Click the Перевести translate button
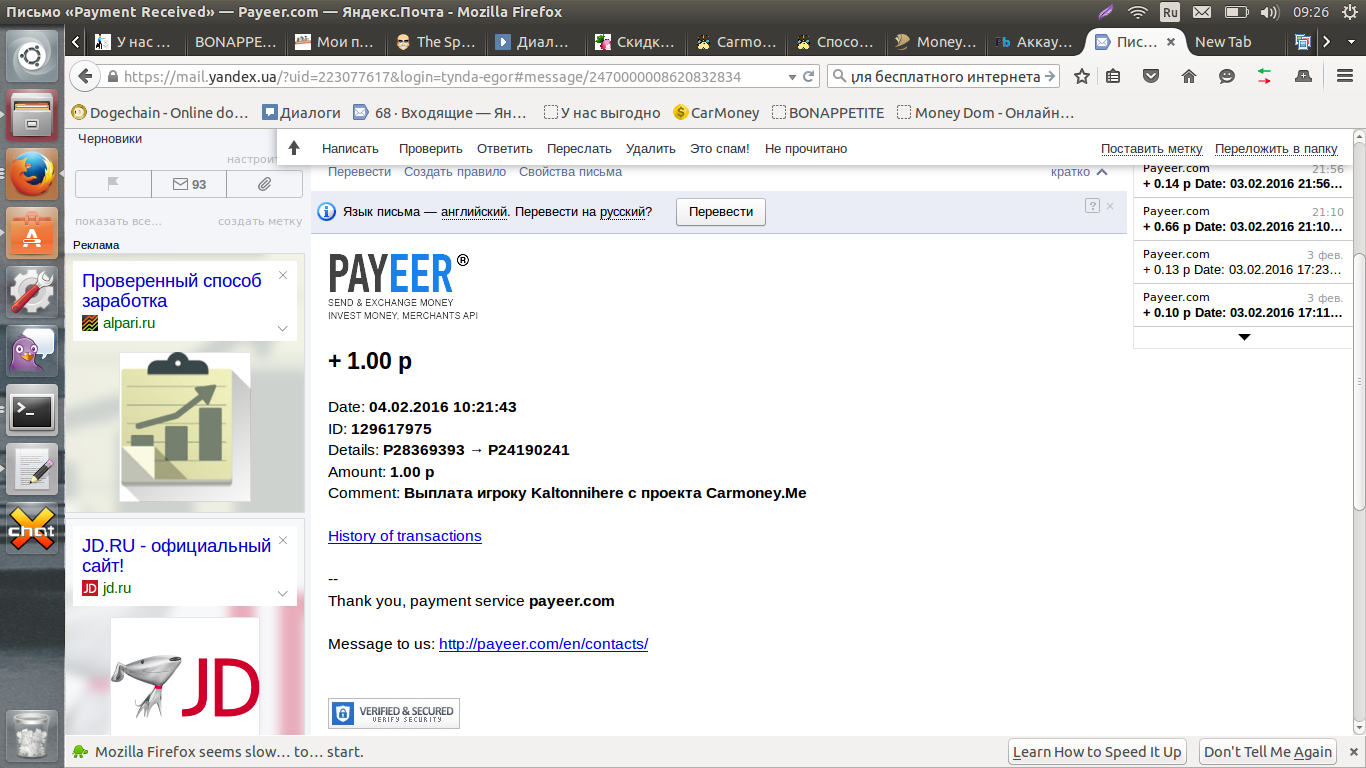1366x768 pixels. point(721,212)
